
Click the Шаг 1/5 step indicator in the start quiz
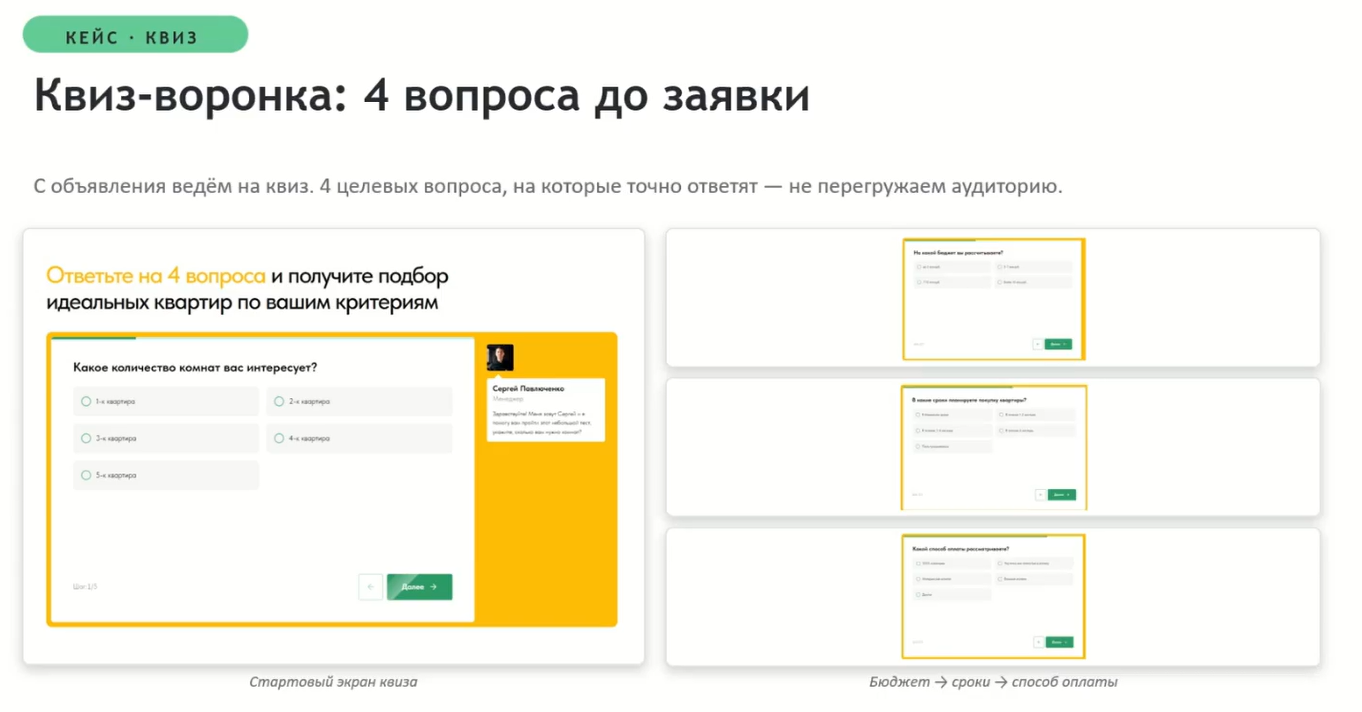pyautogui.click(x=85, y=587)
